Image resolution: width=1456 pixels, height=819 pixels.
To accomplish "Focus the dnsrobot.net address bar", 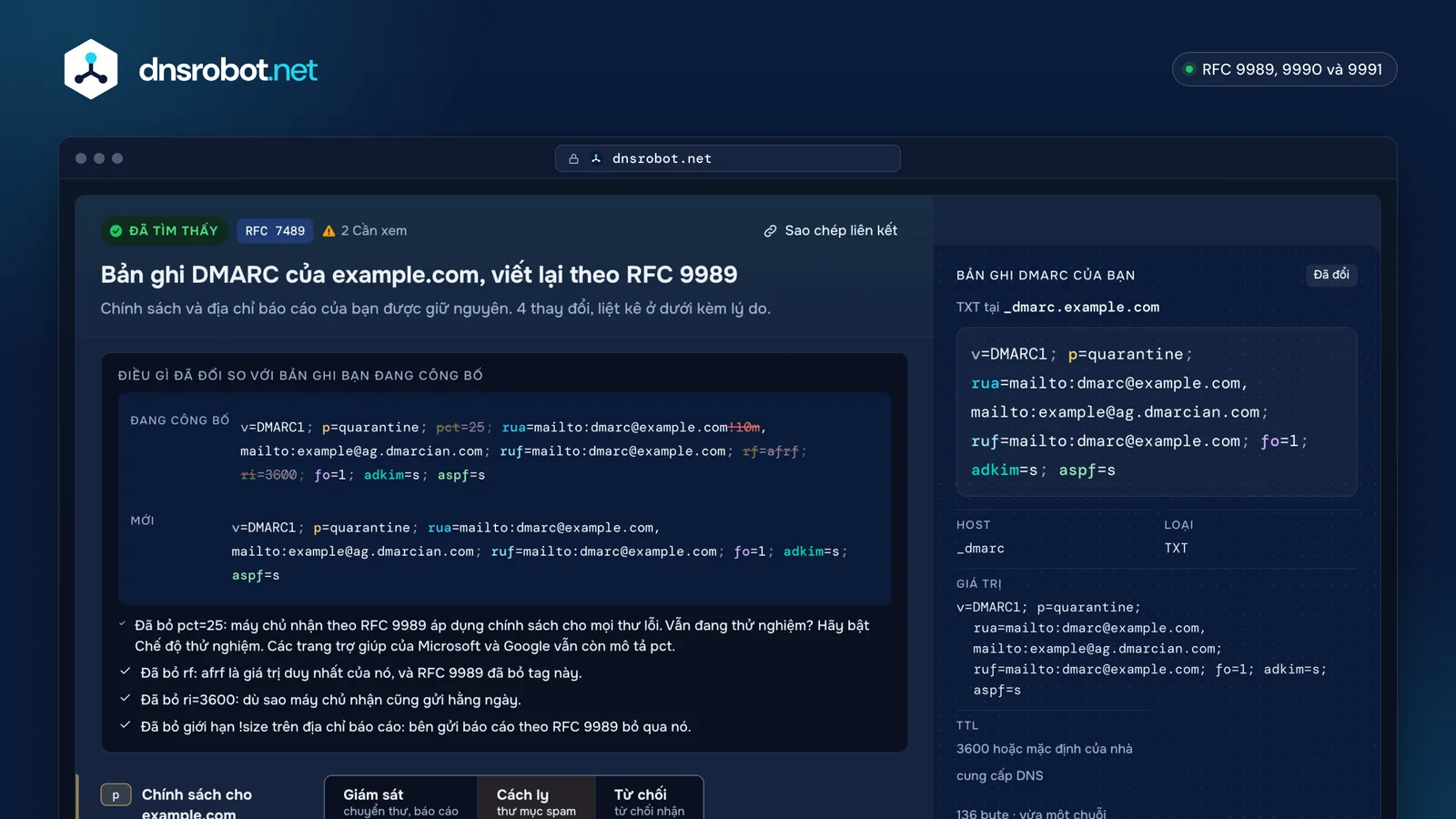I will [x=727, y=158].
